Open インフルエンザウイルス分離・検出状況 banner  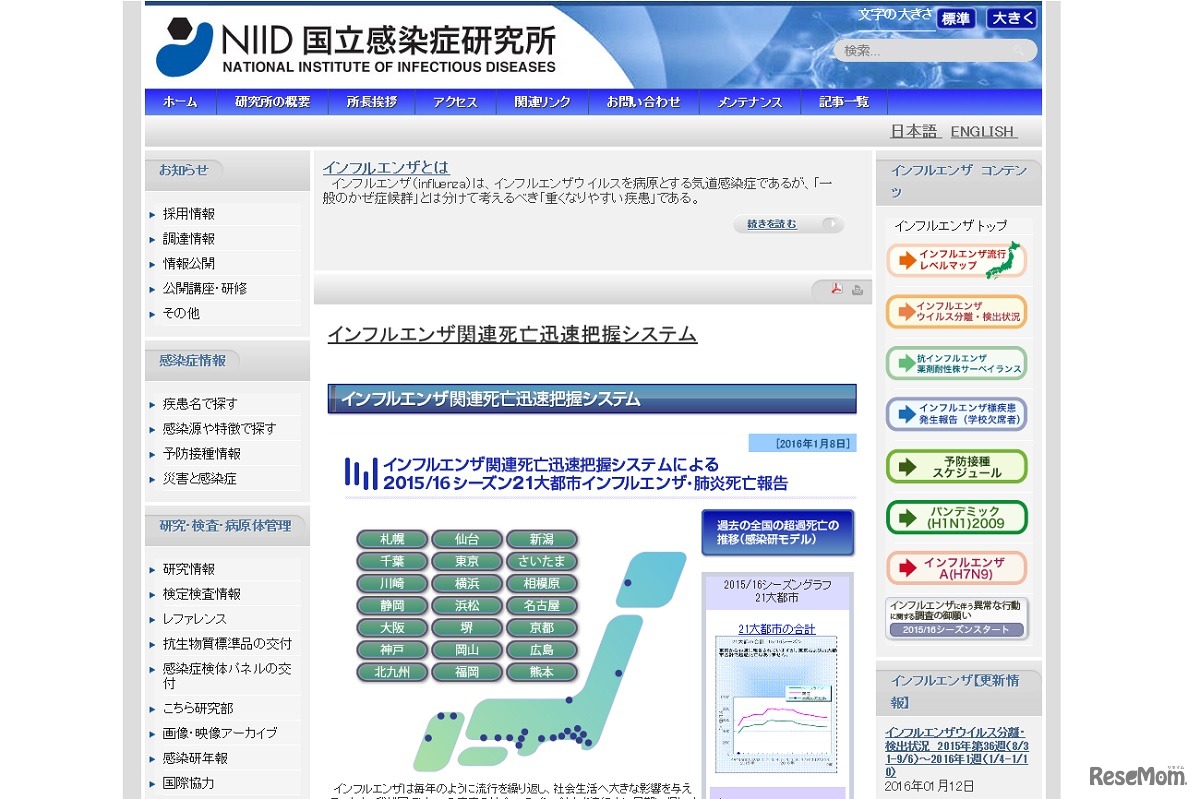pyautogui.click(x=956, y=312)
